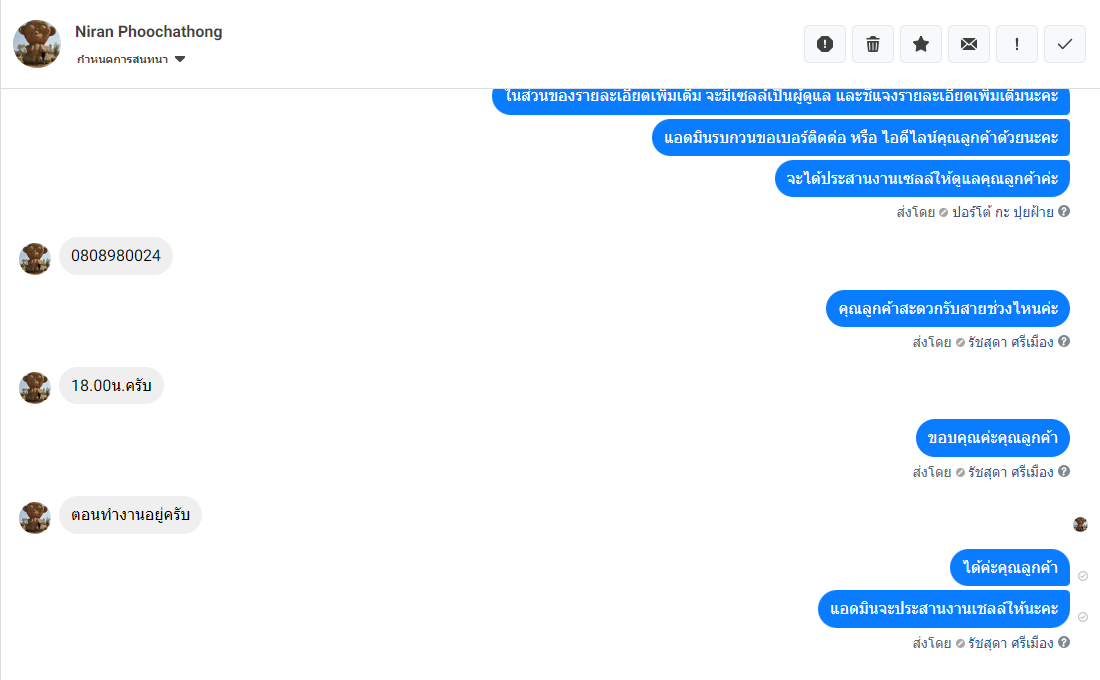This screenshot has width=1100, height=680.
Task: Click the sender name ปอร์โต้ กะ ปุยฝ้าย
Action: tap(1002, 212)
